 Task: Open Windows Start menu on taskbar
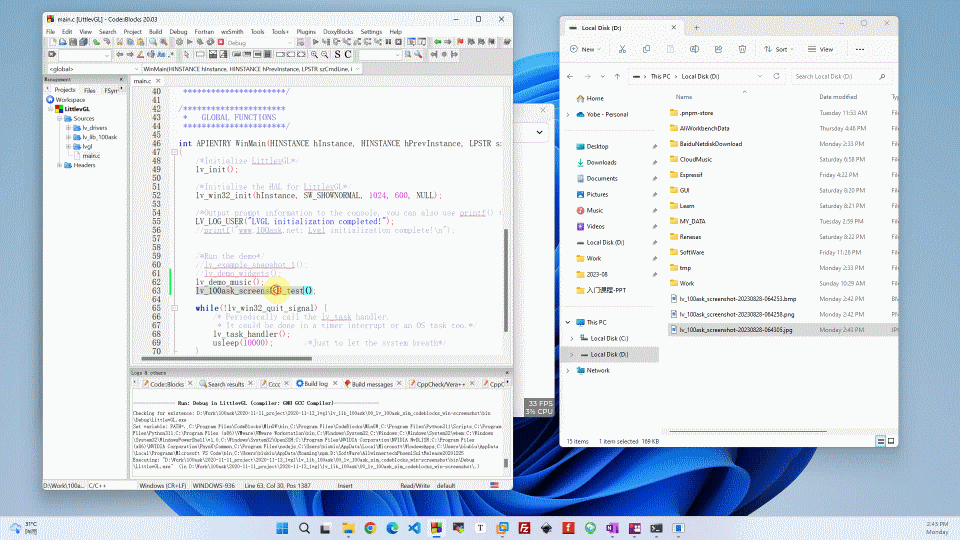pyautogui.click(x=282, y=528)
